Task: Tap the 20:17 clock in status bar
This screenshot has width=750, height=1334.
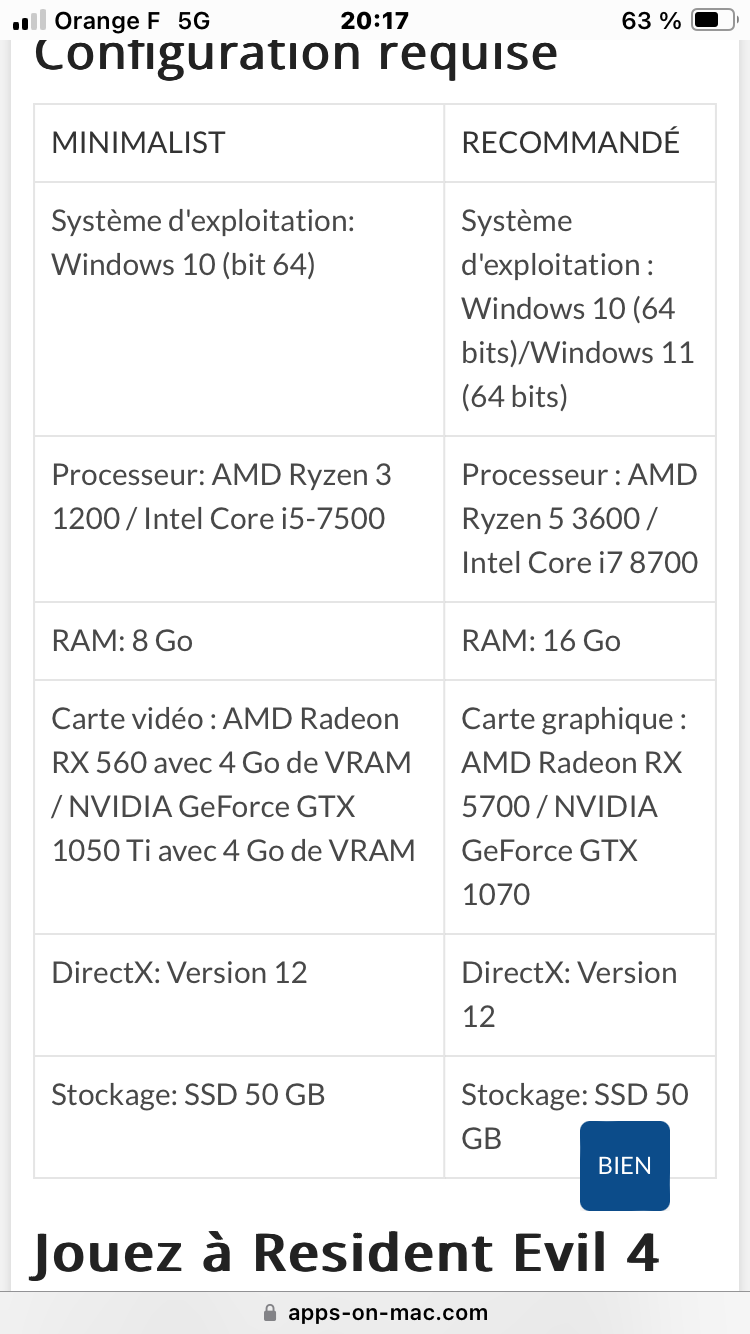Action: tap(375, 20)
